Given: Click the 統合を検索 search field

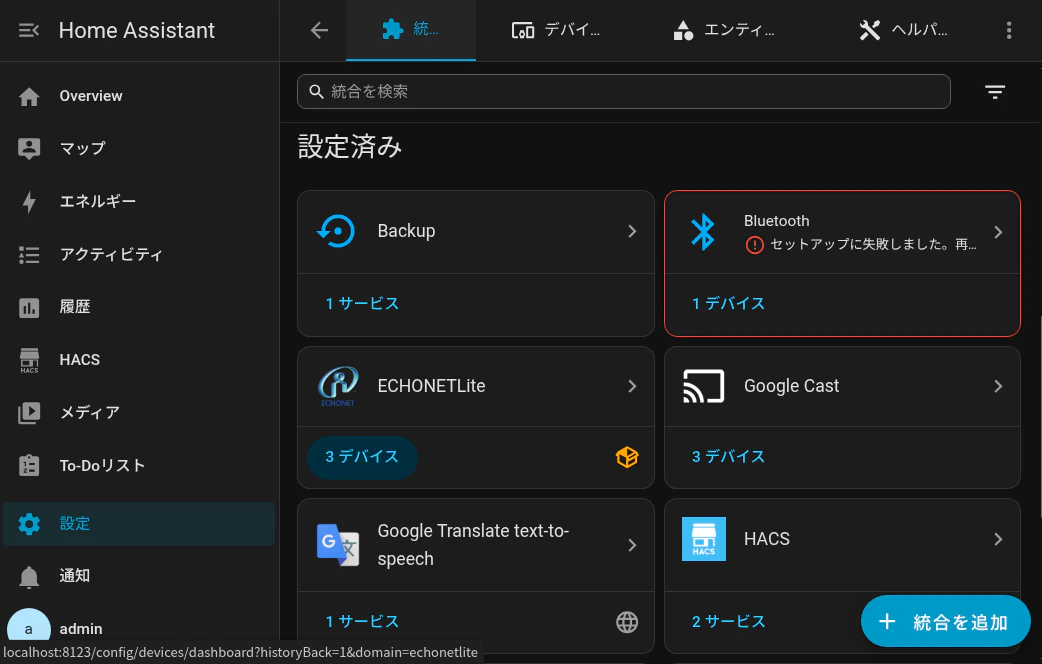Looking at the screenshot, I should (623, 92).
